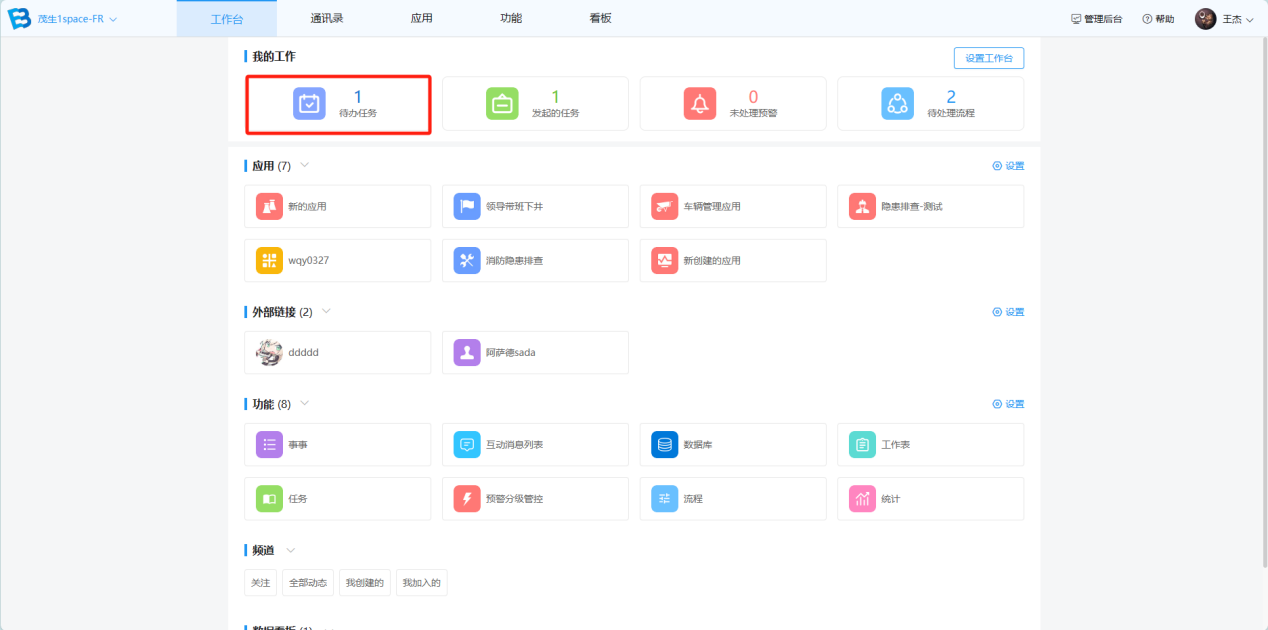Collapse the 功能 (8) section chevron
Image resolution: width=1268 pixels, height=630 pixels.
tap(305, 403)
